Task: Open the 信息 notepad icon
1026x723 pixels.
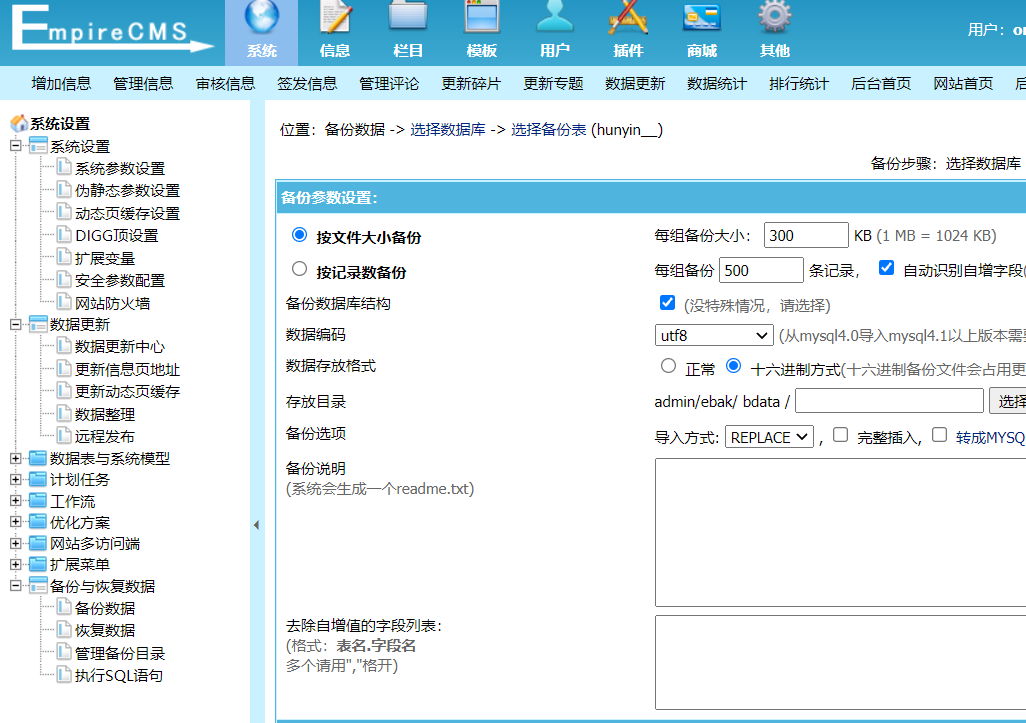Action: coord(335,20)
